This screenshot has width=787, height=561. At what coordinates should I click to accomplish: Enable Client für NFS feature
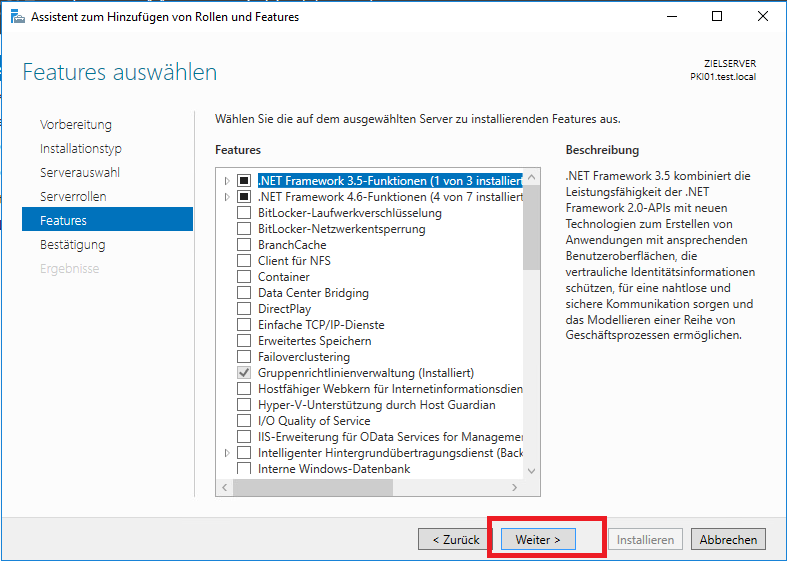[x=244, y=261]
